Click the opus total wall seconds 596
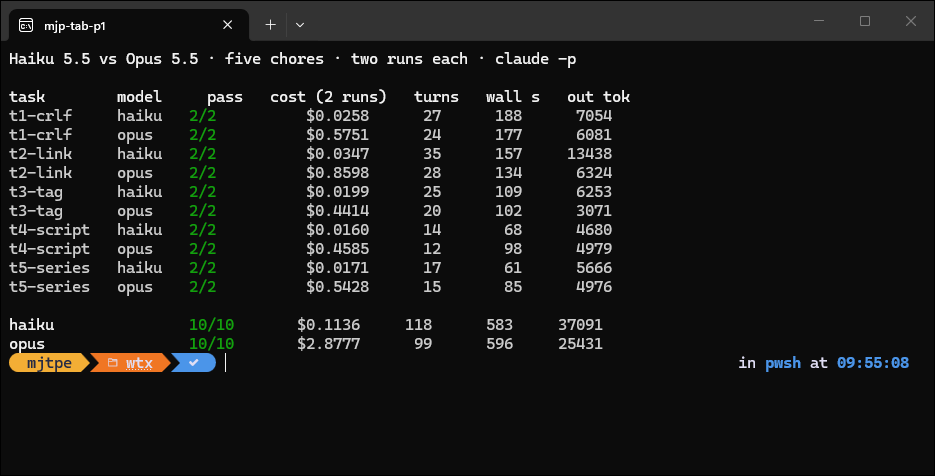 [499, 344]
